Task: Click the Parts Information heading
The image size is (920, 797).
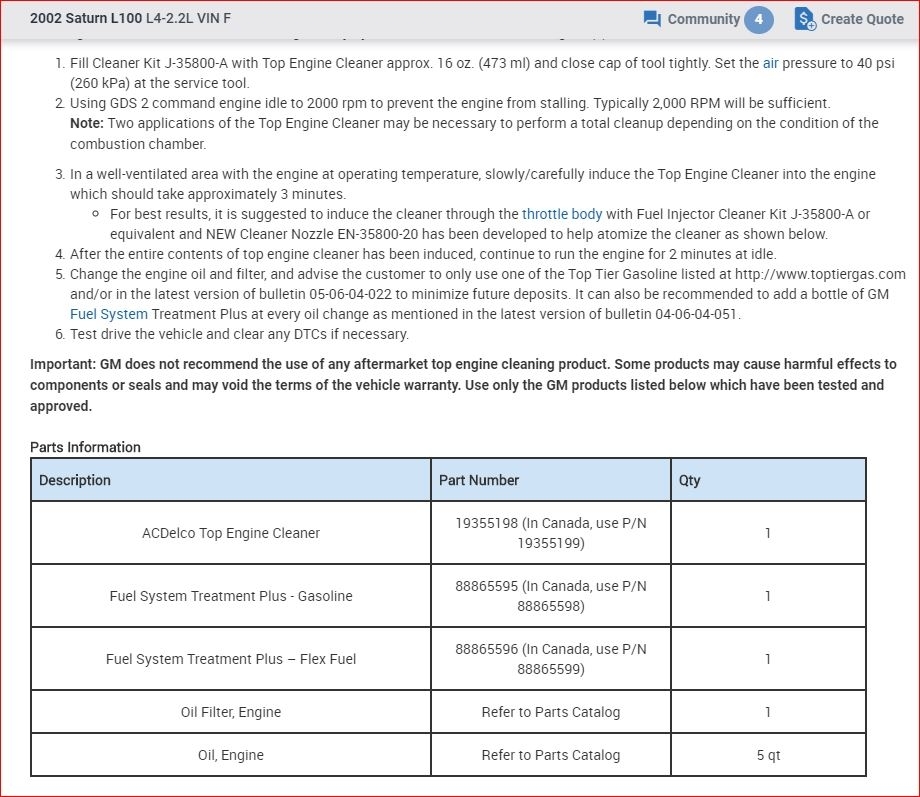Action: [85, 447]
